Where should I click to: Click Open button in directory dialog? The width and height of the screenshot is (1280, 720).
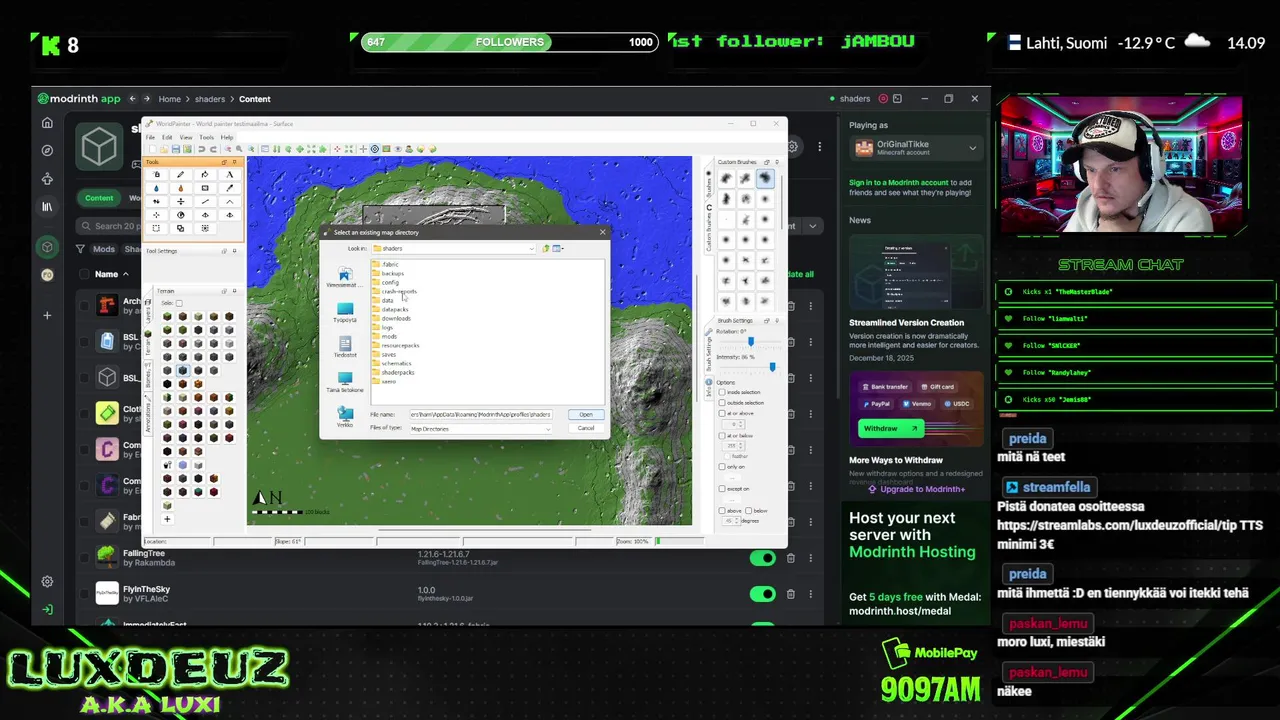coord(585,414)
